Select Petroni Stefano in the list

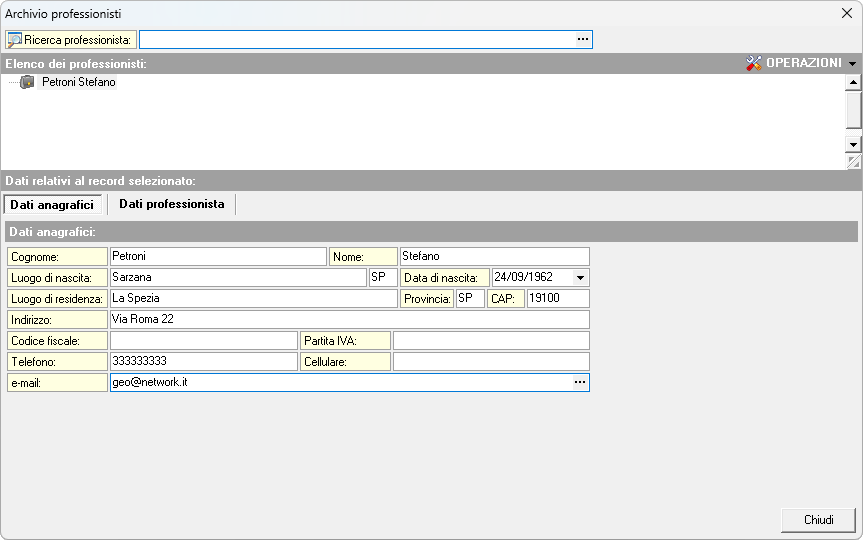[x=78, y=83]
